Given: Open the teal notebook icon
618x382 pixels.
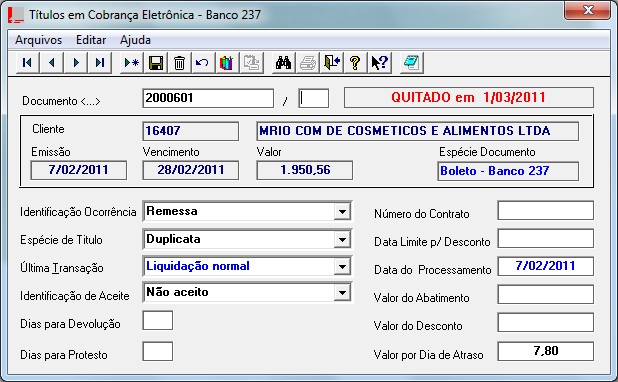Looking at the screenshot, I should coord(411,63).
